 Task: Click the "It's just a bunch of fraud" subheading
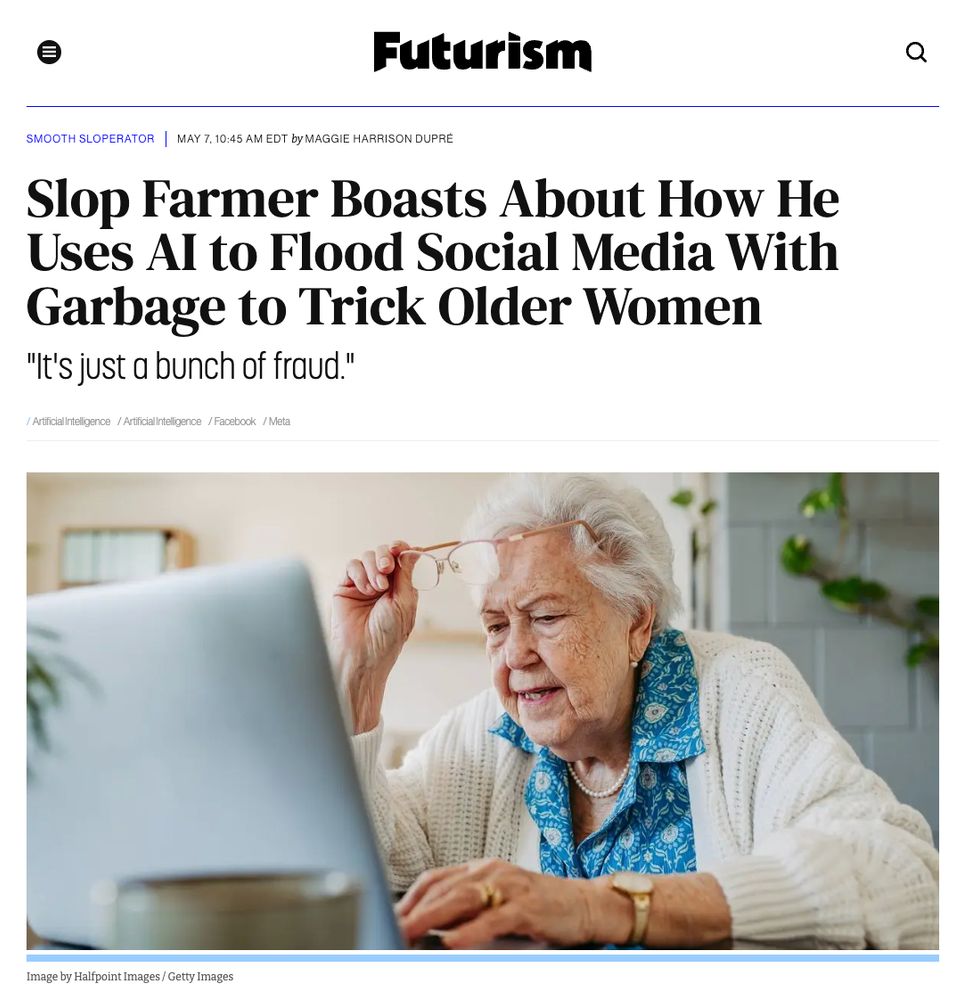pyautogui.click(x=190, y=366)
